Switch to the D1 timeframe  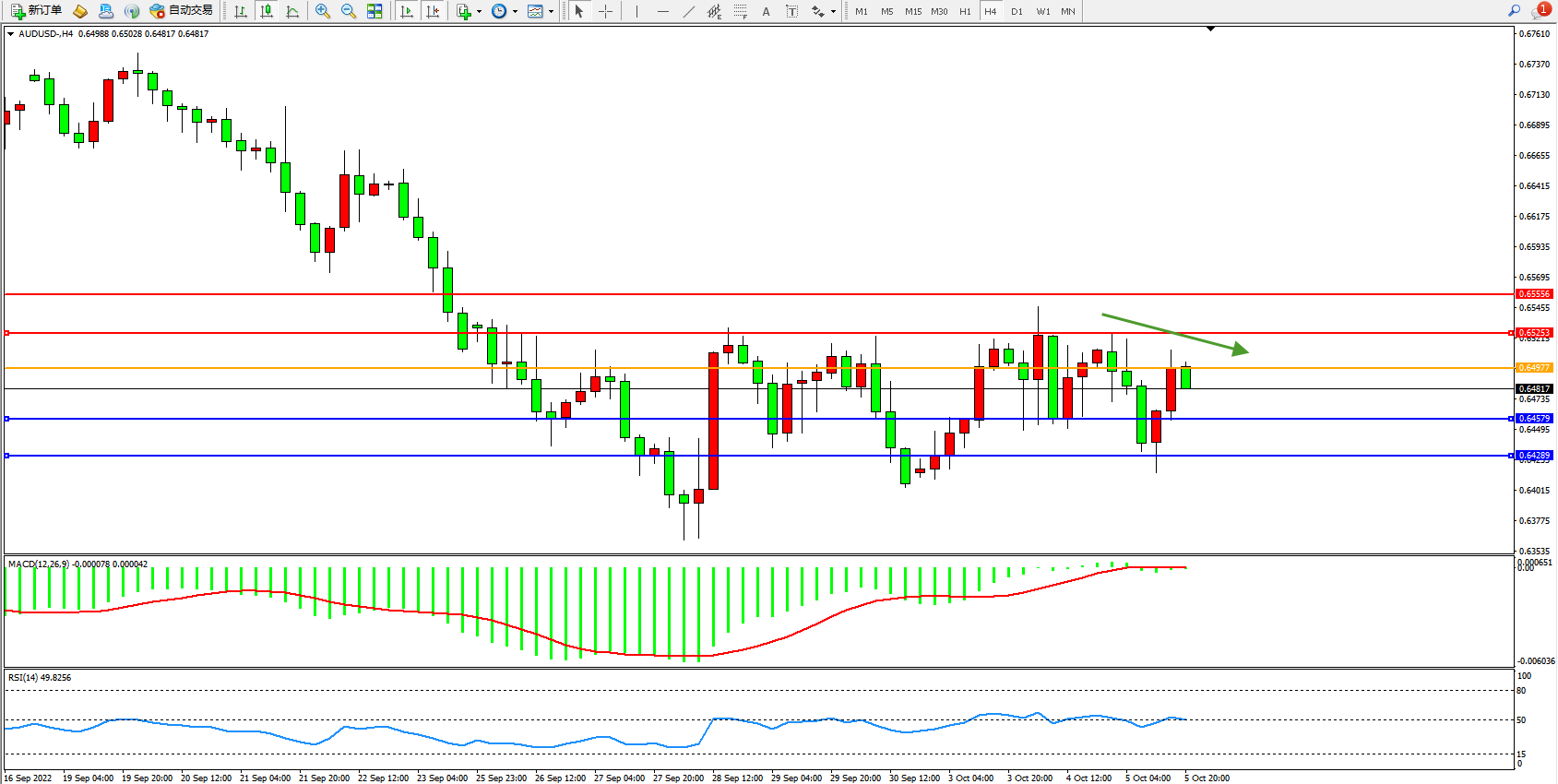tap(1017, 11)
